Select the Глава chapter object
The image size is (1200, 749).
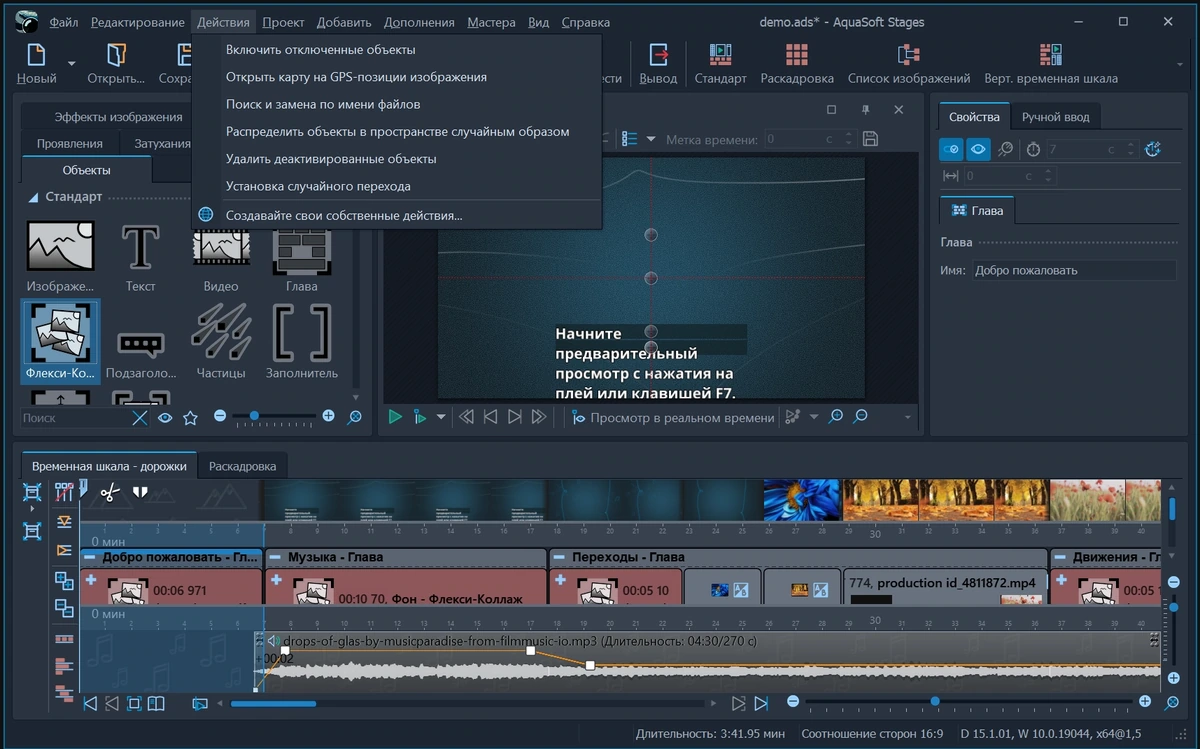click(x=301, y=257)
